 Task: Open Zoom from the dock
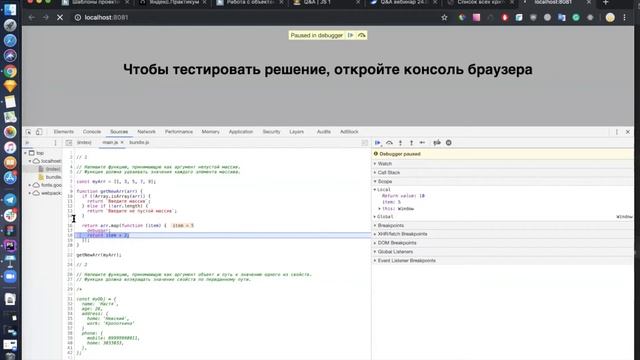coord(10,276)
